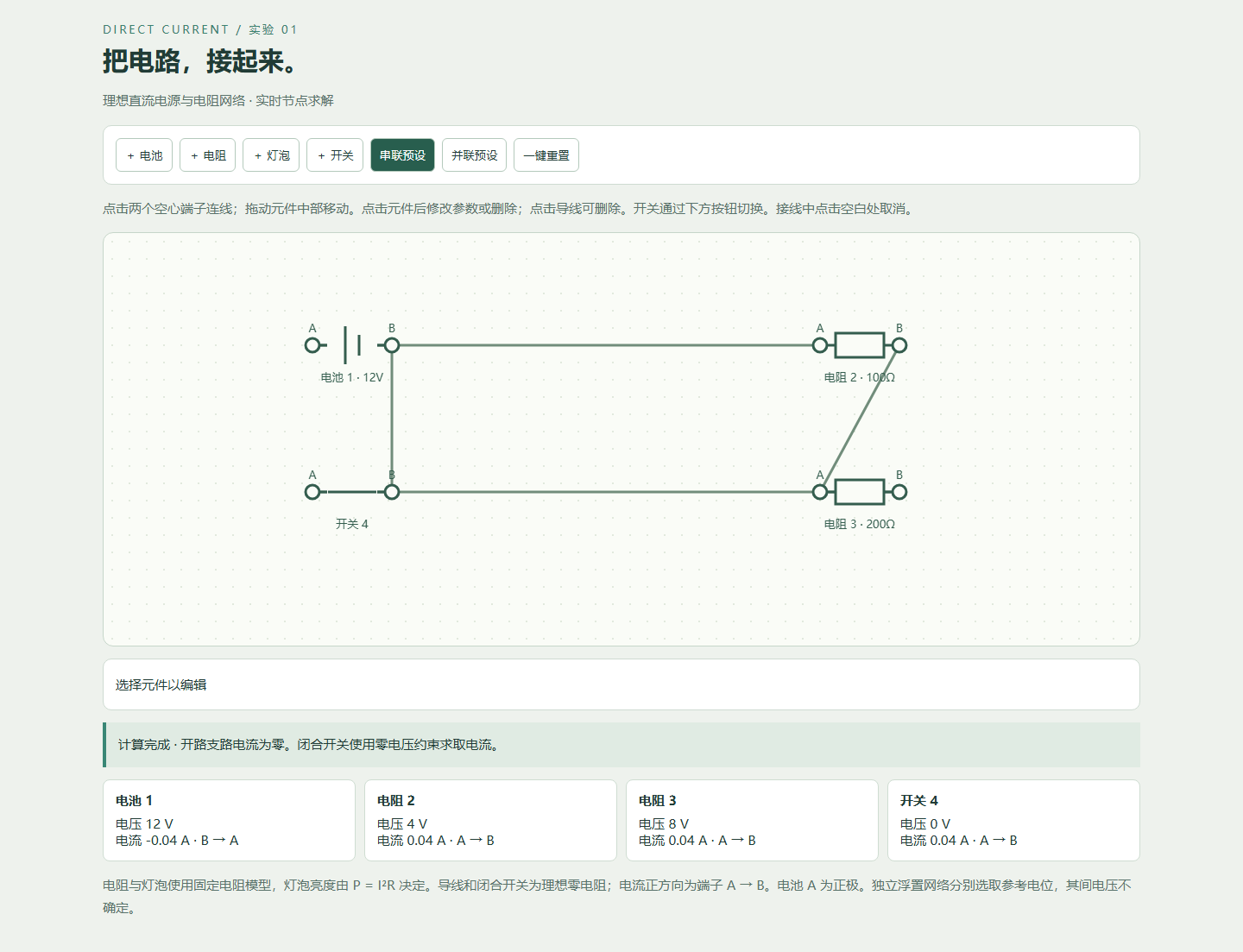Click terminal A of 电阻 3

(x=820, y=492)
